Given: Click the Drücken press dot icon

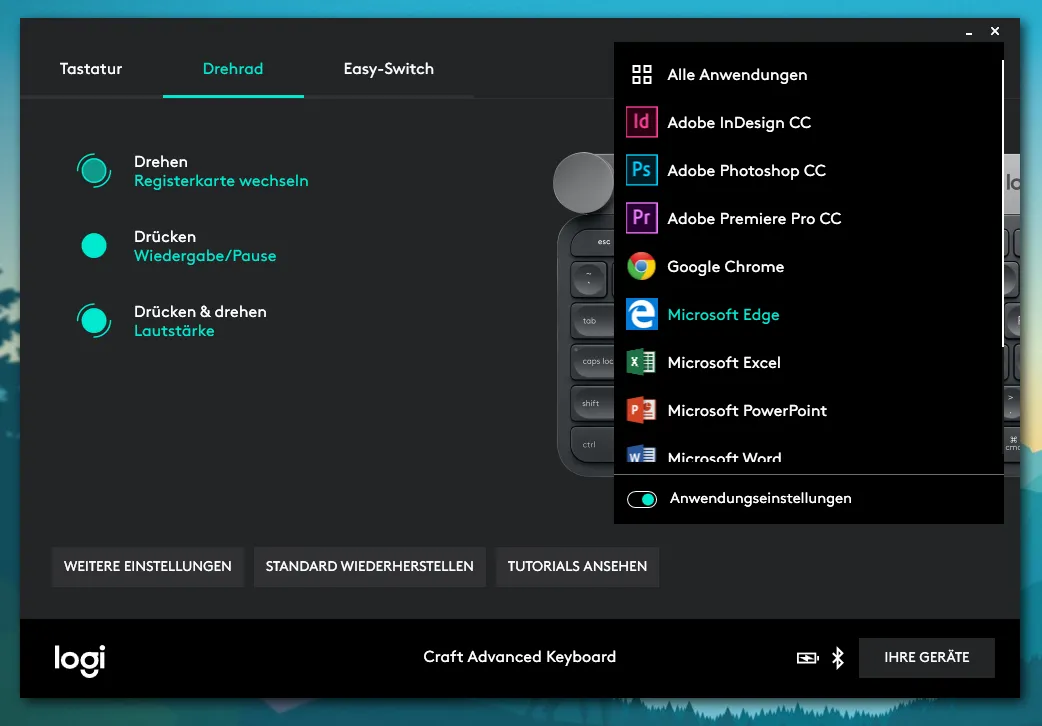Looking at the screenshot, I should pyautogui.click(x=94, y=245).
